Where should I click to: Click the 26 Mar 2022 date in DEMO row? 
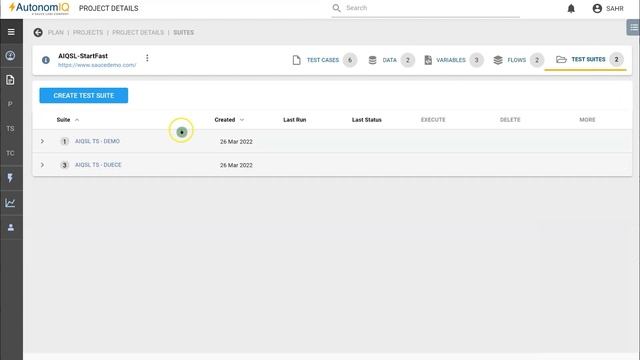click(x=236, y=142)
